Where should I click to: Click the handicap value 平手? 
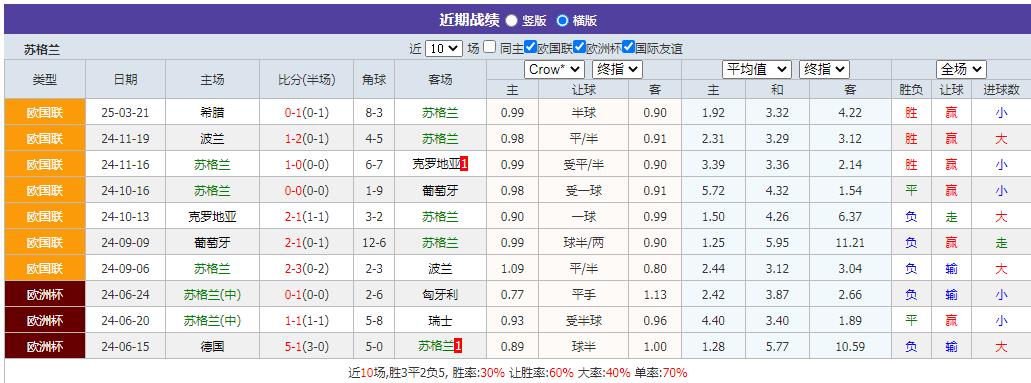pyautogui.click(x=584, y=294)
